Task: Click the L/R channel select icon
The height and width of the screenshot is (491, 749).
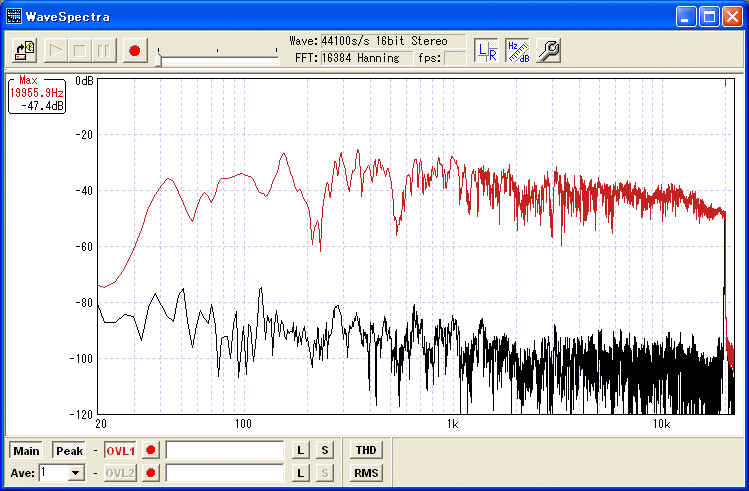Action: coord(487,50)
